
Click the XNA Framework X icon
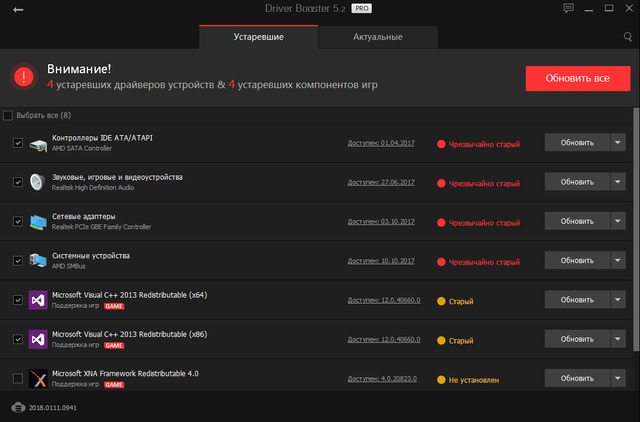click(38, 379)
